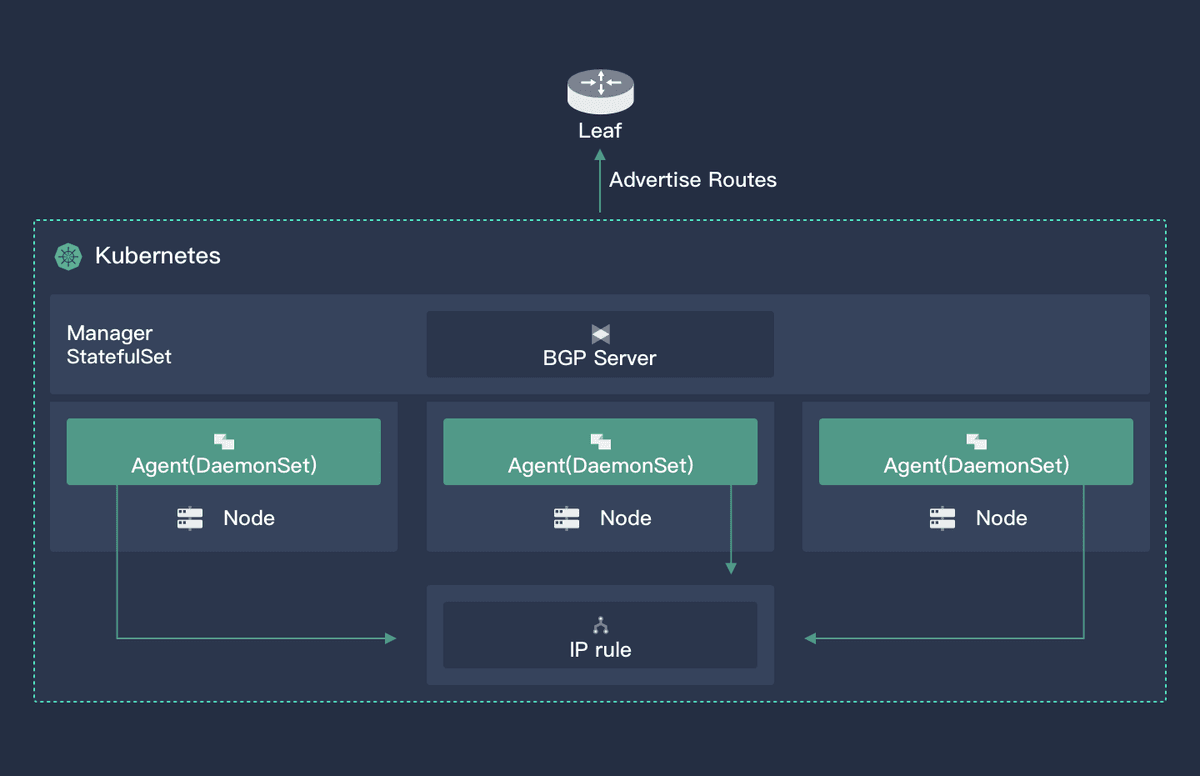The image size is (1200, 776).
Task: Click the IP rule box label
Action: [600, 650]
